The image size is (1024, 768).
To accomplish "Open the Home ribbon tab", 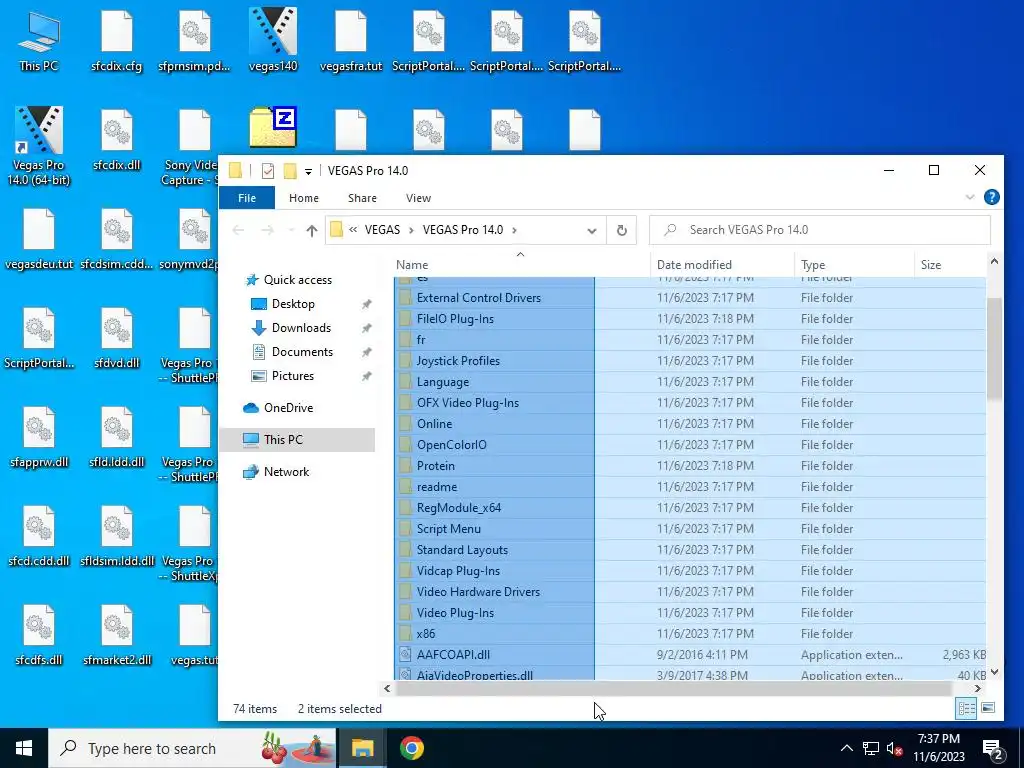I will (304, 198).
